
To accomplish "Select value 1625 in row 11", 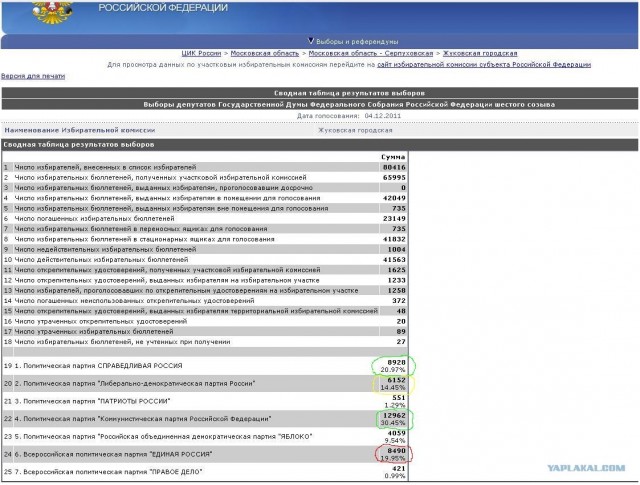I will coord(396,269).
